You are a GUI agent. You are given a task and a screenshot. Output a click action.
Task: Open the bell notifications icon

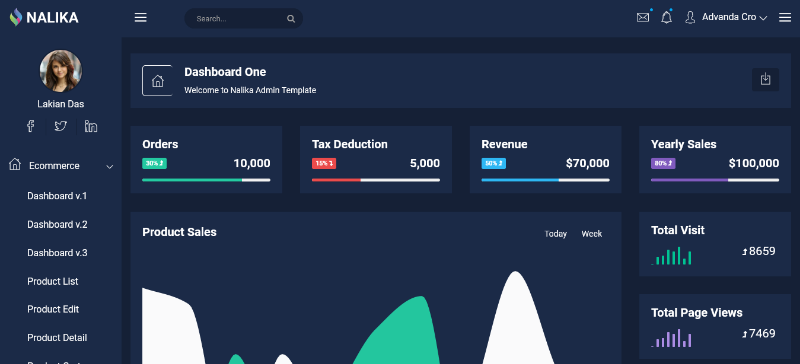[x=666, y=17]
